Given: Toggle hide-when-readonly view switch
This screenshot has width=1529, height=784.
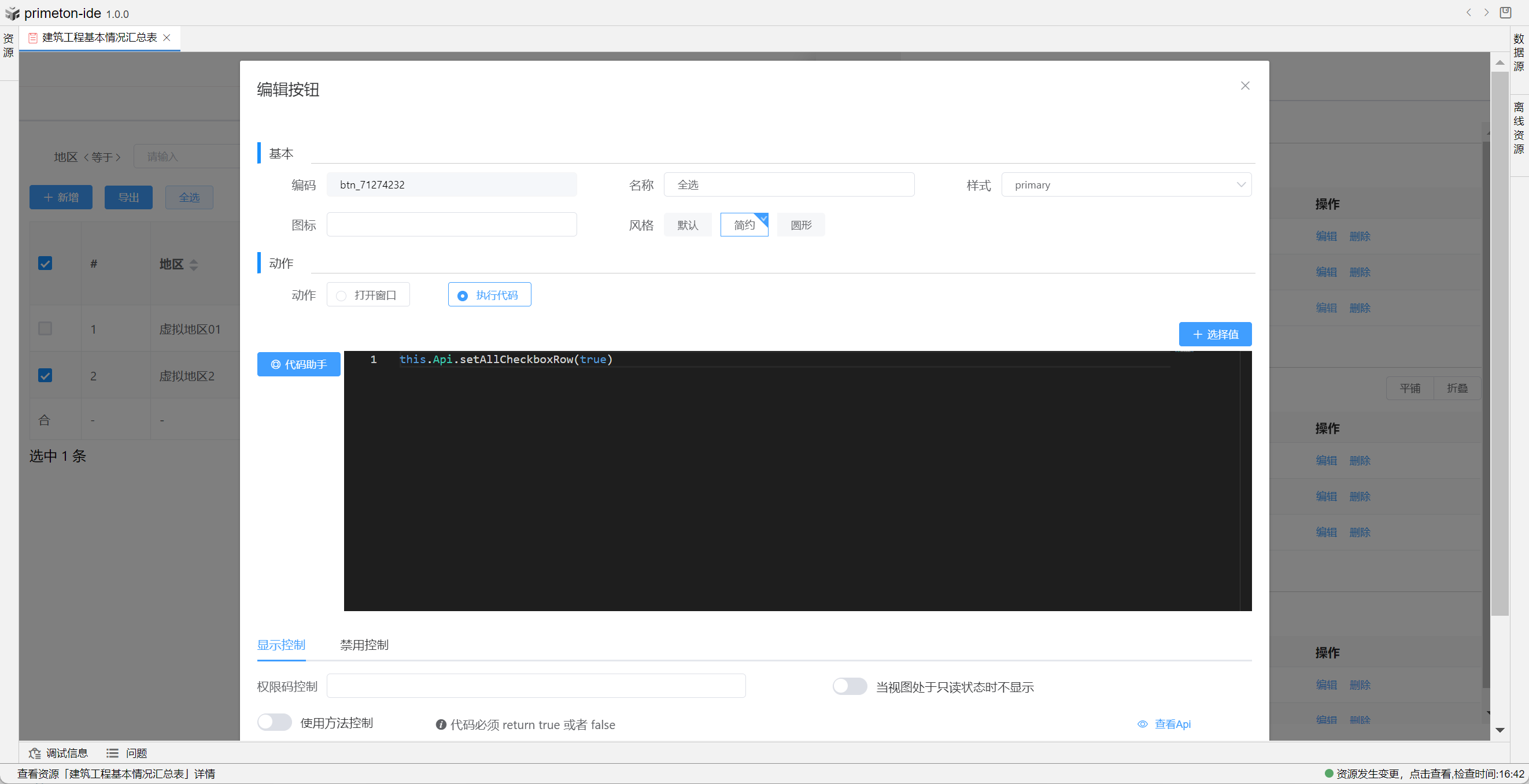Looking at the screenshot, I should [x=849, y=687].
